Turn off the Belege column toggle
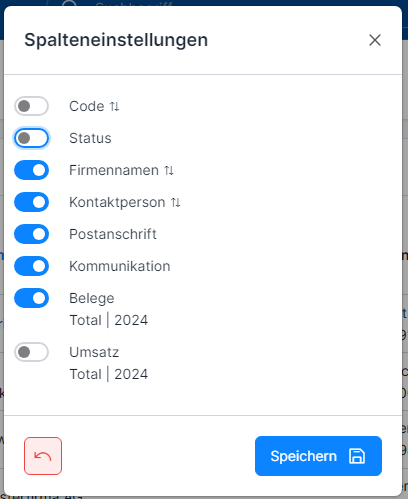This screenshot has width=408, height=499. coord(31,298)
